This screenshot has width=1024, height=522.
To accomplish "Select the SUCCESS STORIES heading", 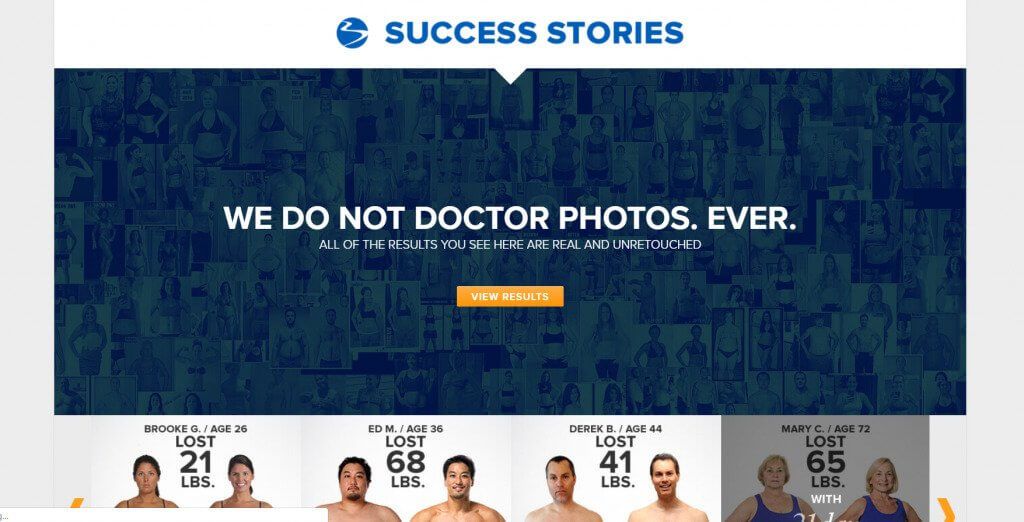I will (534, 33).
